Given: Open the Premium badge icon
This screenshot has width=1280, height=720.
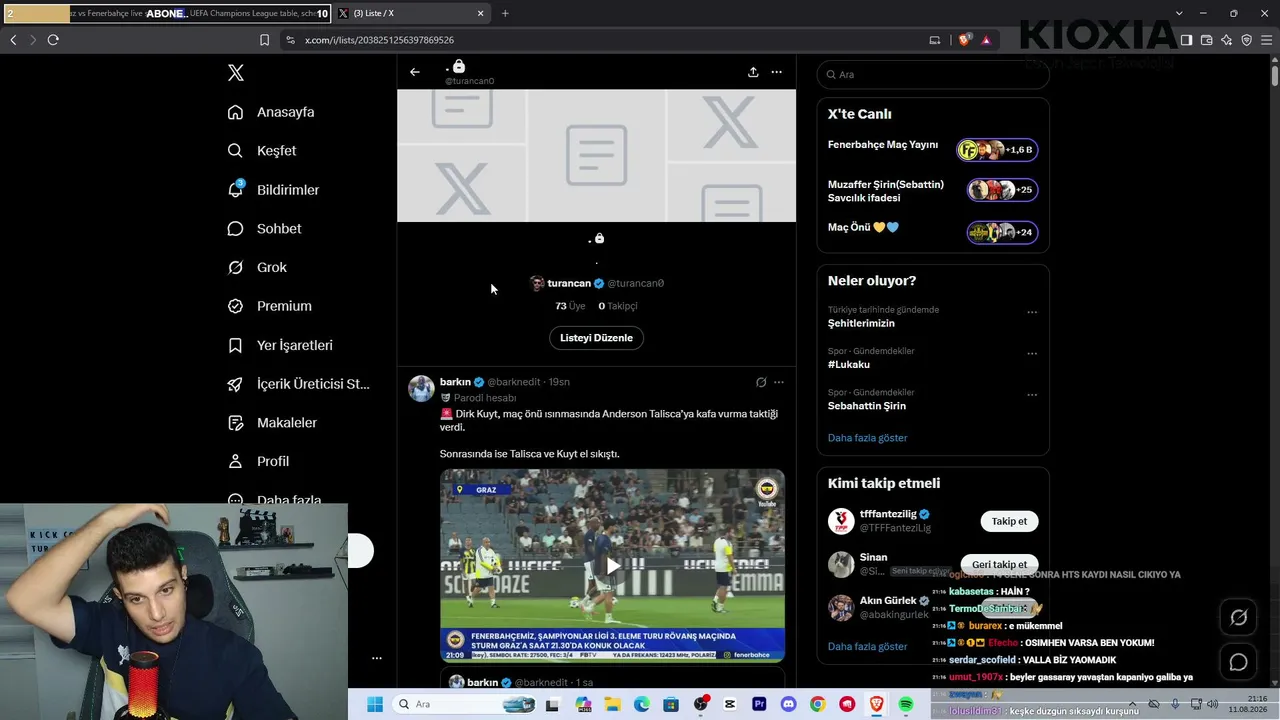Looking at the screenshot, I should coord(235,306).
